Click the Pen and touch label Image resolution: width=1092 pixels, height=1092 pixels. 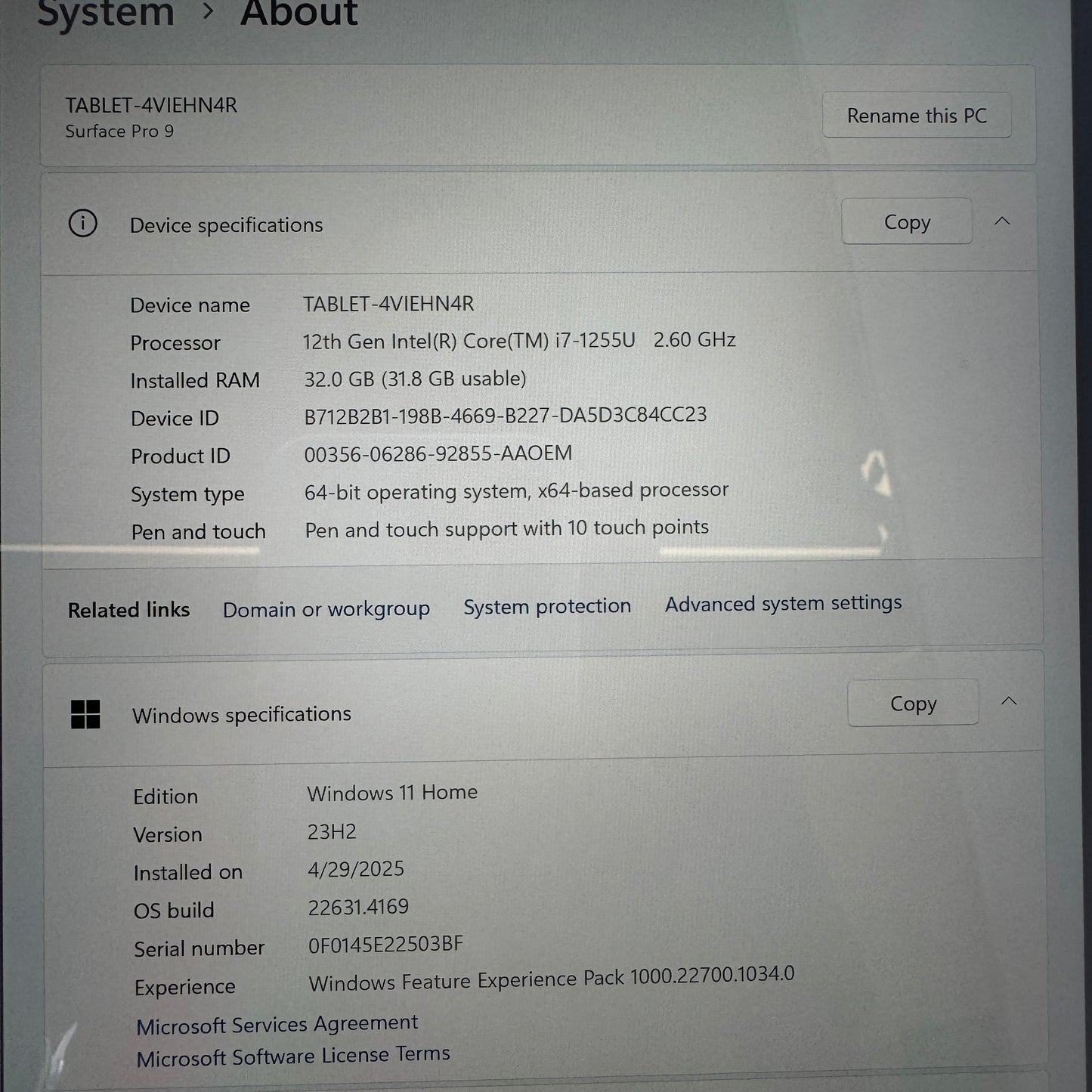[x=199, y=532]
